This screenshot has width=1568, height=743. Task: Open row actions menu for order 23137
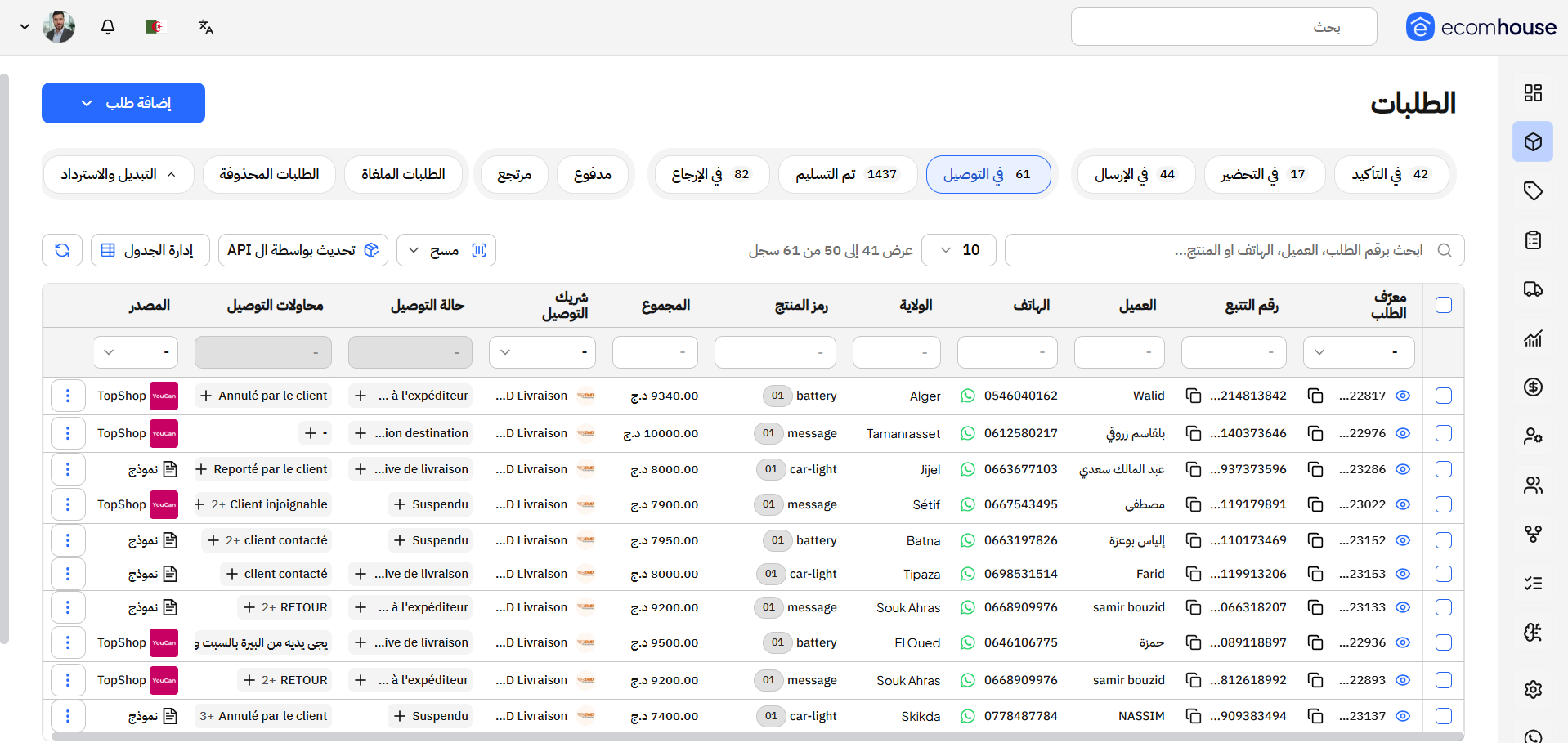tap(68, 716)
